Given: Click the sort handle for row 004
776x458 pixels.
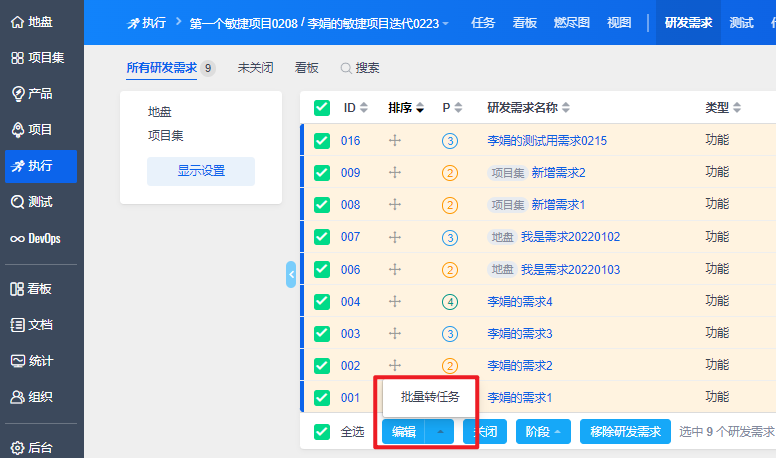Looking at the screenshot, I should click(394, 302).
